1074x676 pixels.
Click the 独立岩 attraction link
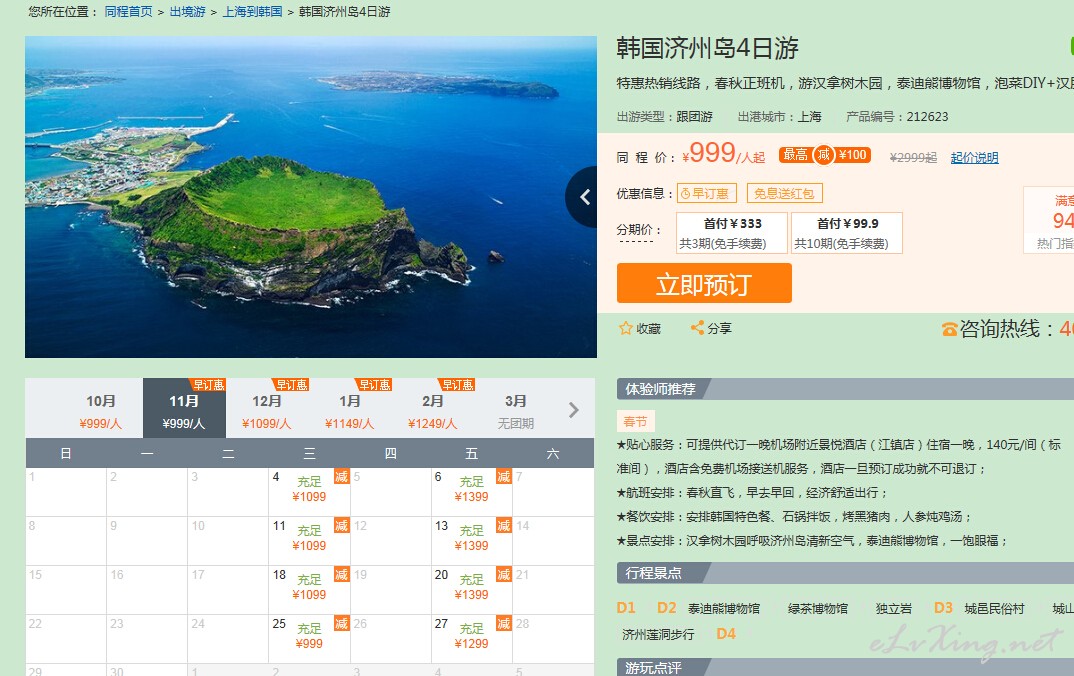[x=894, y=608]
